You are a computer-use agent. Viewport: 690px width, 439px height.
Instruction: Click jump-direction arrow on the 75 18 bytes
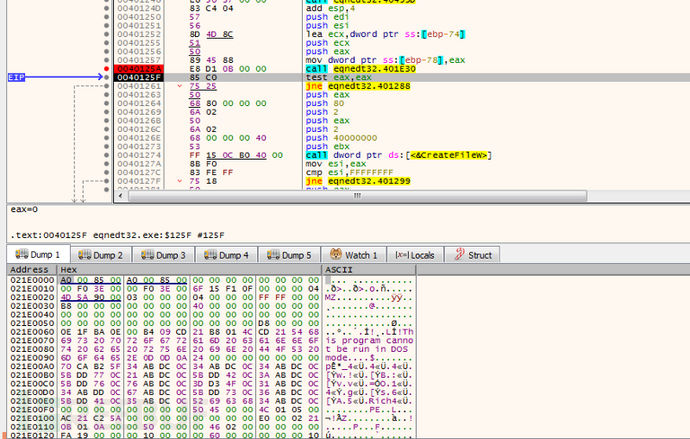[180, 181]
